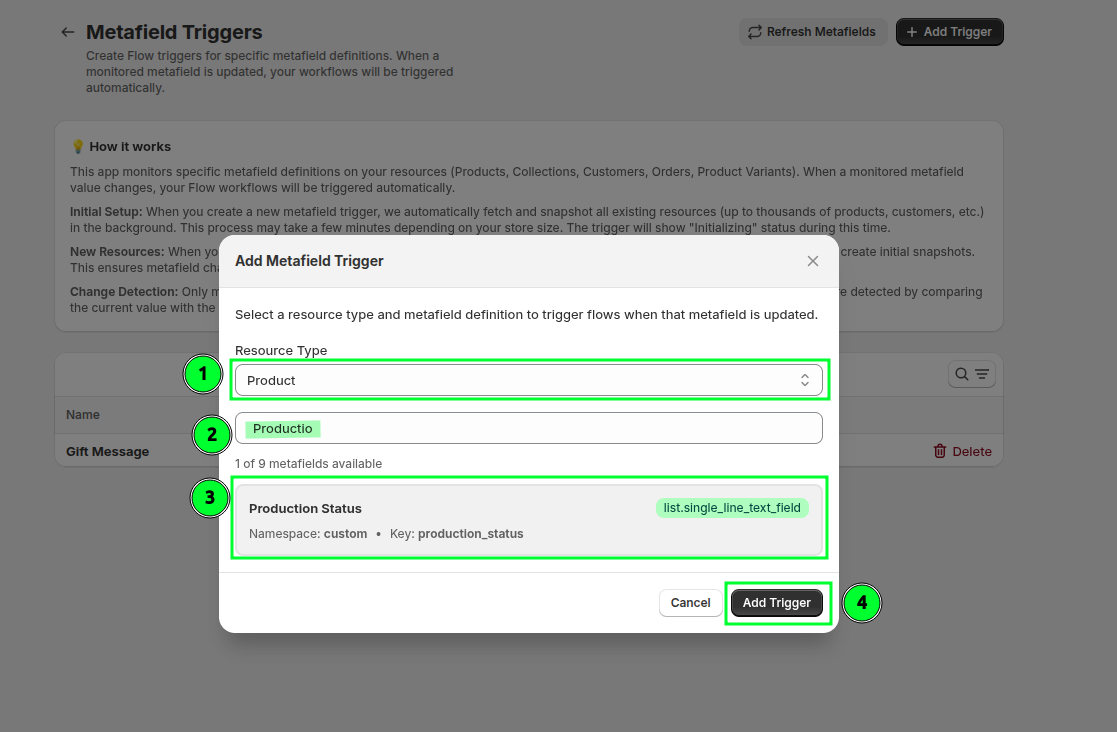This screenshot has width=1117, height=732.
Task: Click the Name column header
Action: 83,414
